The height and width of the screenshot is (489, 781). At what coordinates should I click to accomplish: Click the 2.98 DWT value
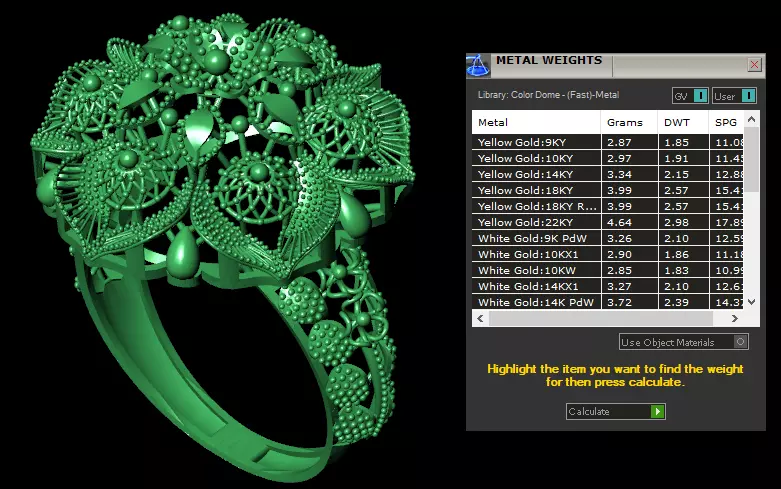(676, 222)
